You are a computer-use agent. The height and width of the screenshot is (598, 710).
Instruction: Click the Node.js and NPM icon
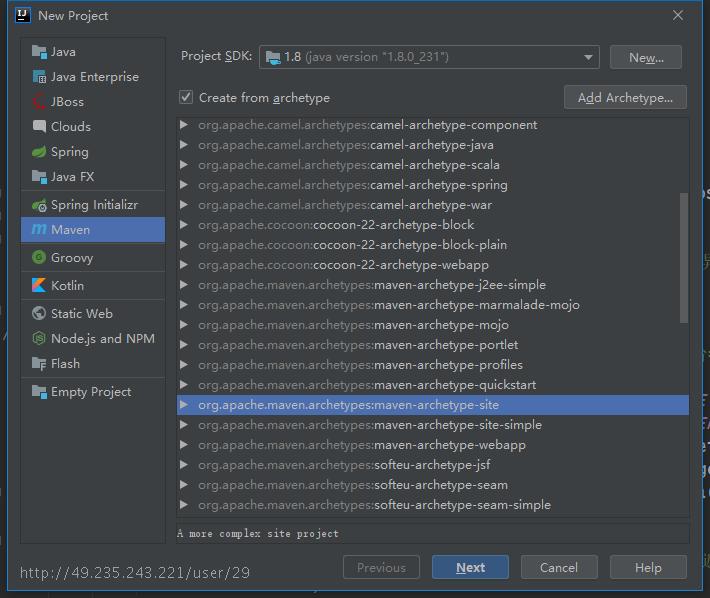(x=39, y=338)
